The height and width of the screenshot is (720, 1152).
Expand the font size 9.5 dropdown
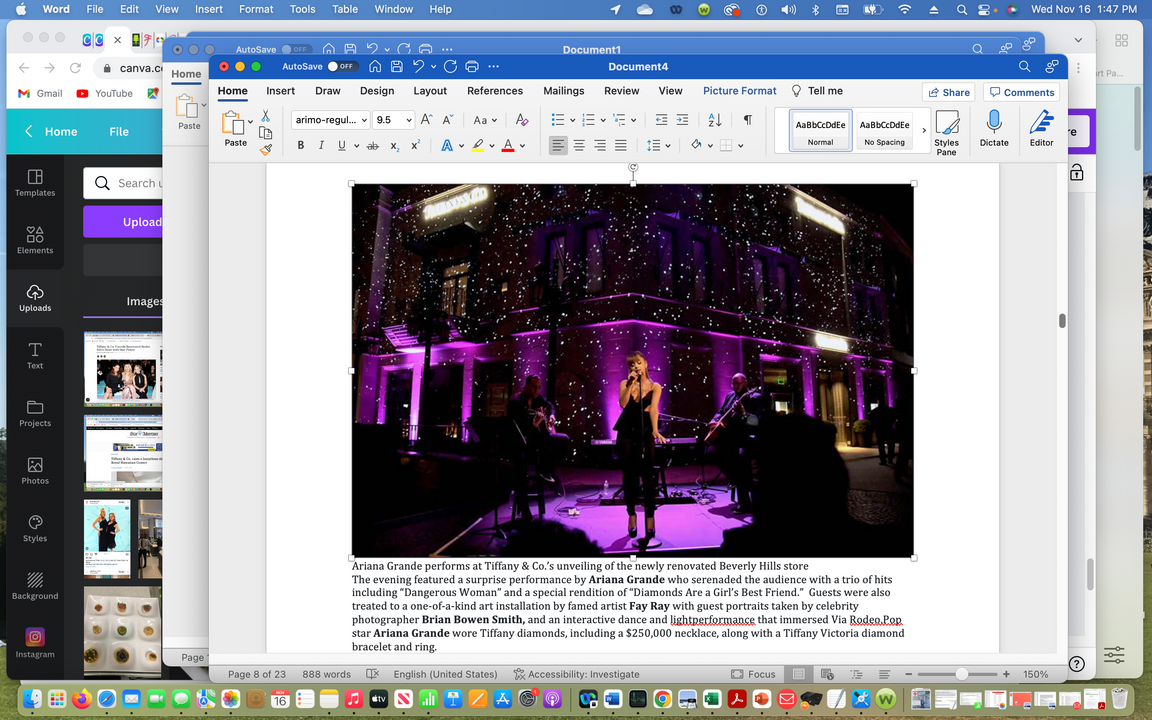tap(409, 120)
